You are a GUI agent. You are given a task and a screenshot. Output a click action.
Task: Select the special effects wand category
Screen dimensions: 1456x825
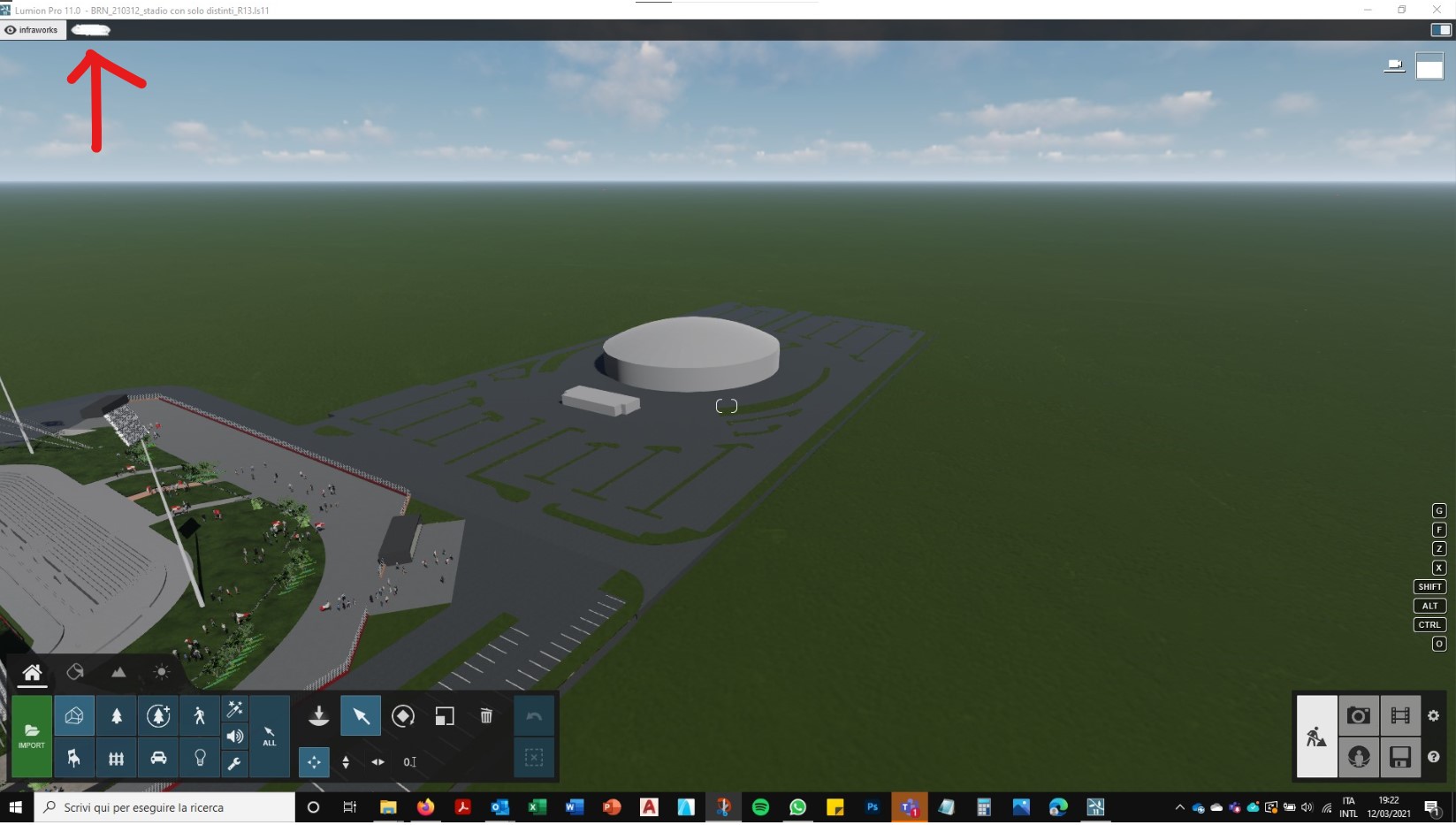point(234,709)
